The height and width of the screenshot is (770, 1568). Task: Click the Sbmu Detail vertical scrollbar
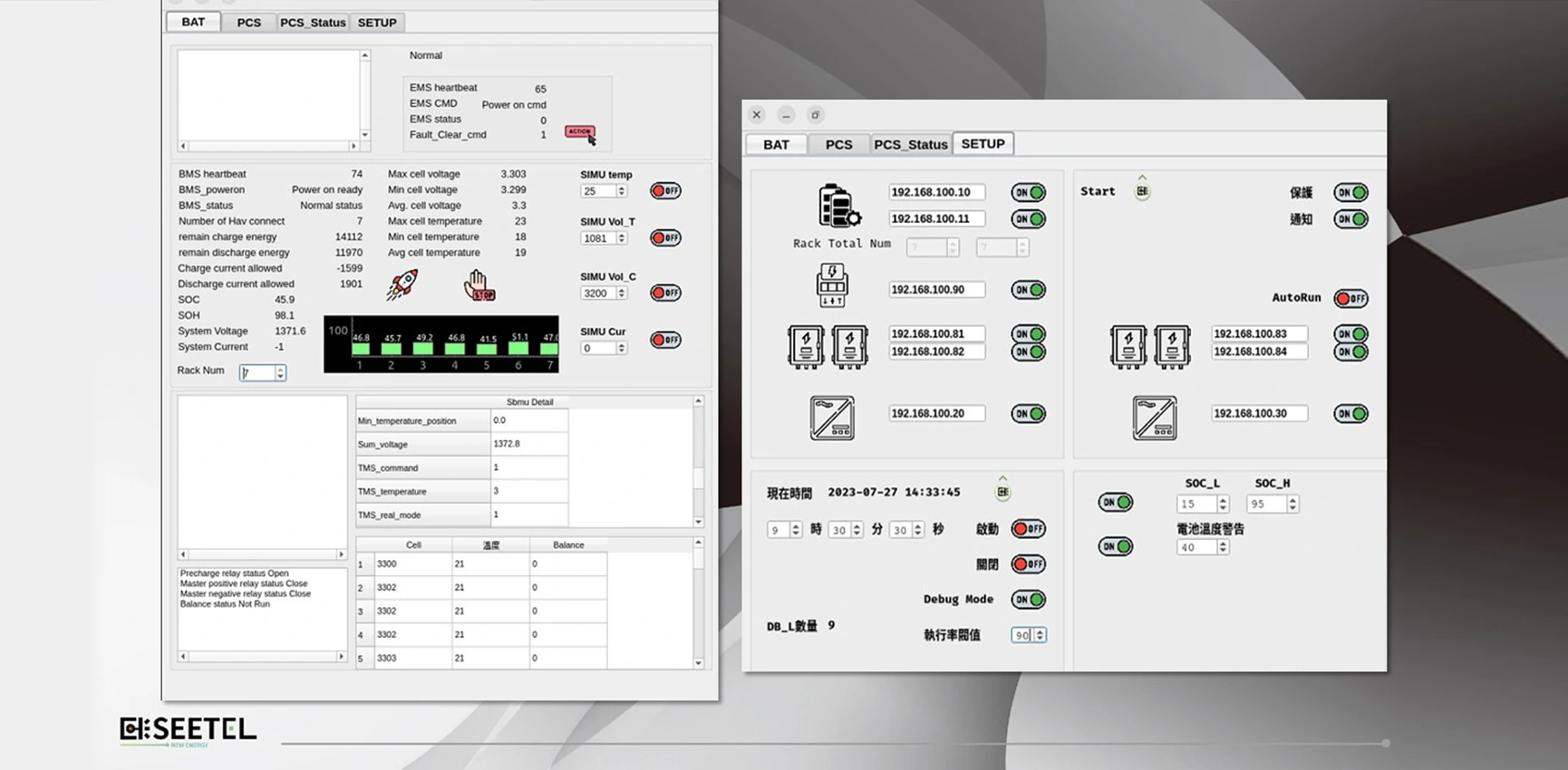click(x=698, y=462)
